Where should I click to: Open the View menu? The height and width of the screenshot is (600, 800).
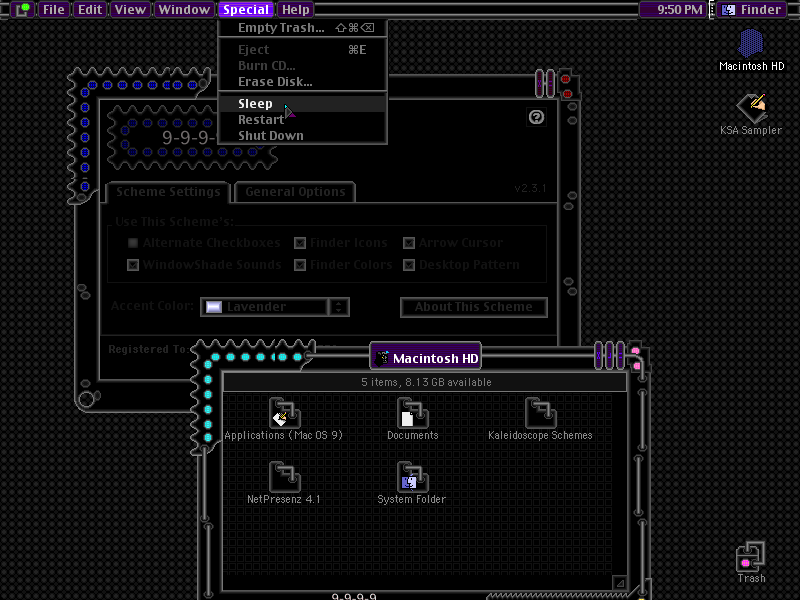coord(130,9)
